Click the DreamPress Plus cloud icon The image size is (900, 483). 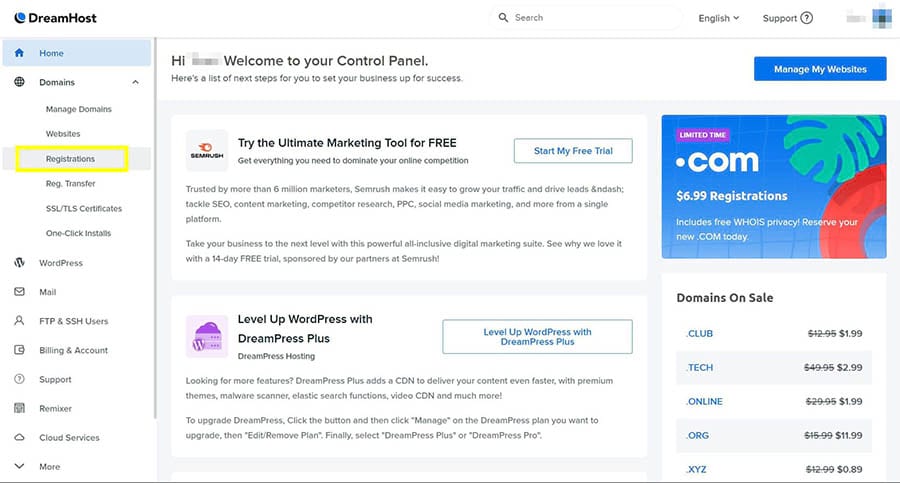[x=207, y=337]
